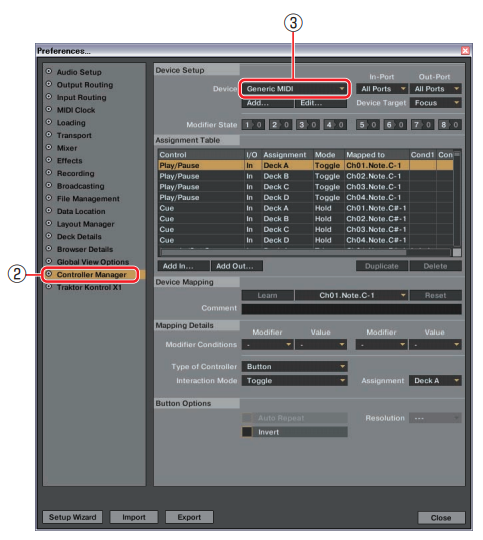Click the Reset mapping button

(435, 295)
